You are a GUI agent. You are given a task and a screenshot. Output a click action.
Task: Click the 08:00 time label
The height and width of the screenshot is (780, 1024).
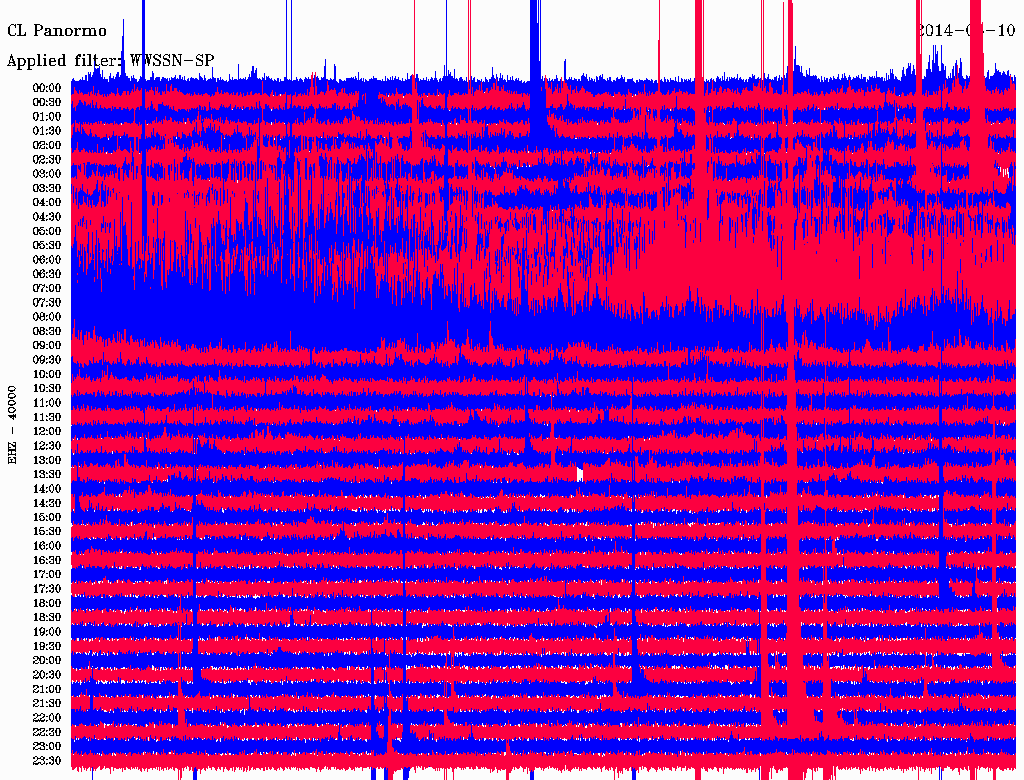click(x=47, y=317)
